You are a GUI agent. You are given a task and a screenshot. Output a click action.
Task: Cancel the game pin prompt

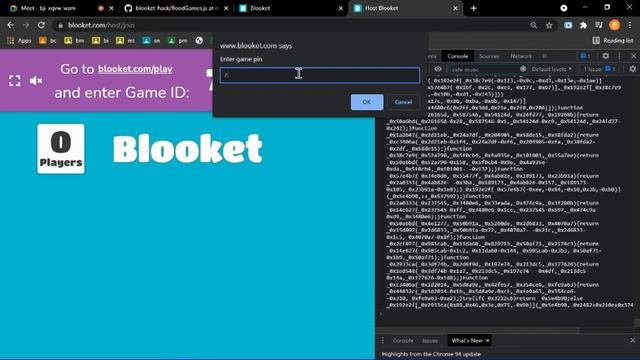(x=403, y=102)
